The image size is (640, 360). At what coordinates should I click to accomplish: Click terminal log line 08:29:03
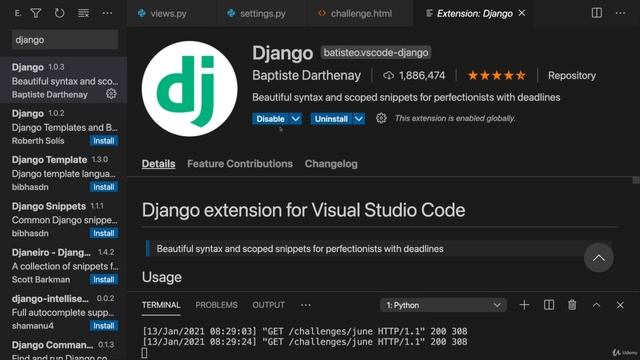(x=304, y=331)
